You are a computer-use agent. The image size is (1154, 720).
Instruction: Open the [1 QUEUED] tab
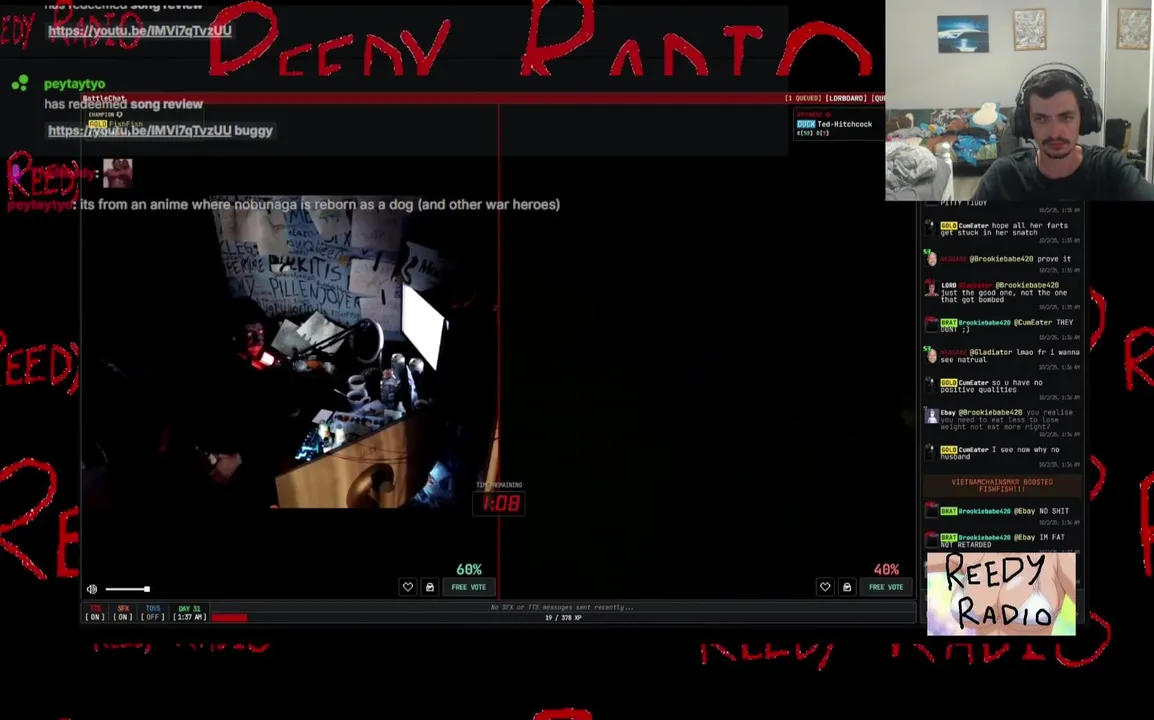(803, 98)
